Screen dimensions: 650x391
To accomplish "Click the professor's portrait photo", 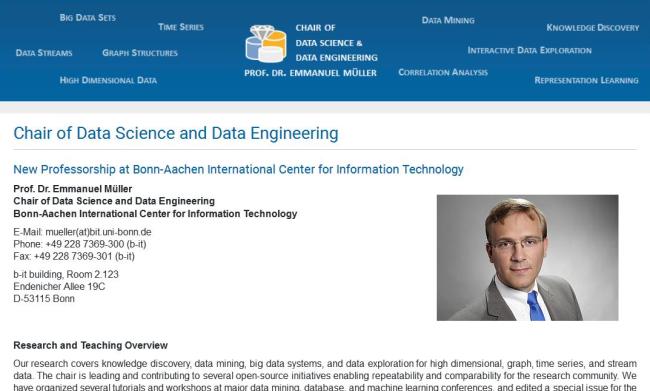I will click(527, 257).
